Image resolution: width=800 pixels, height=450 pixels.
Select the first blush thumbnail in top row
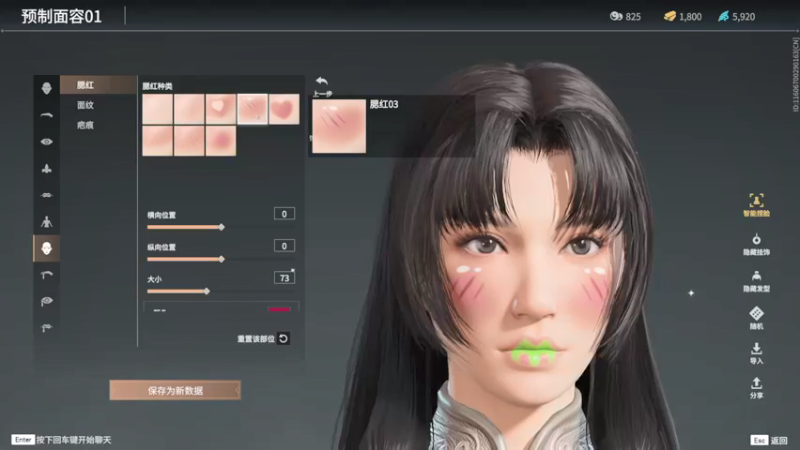pos(157,109)
